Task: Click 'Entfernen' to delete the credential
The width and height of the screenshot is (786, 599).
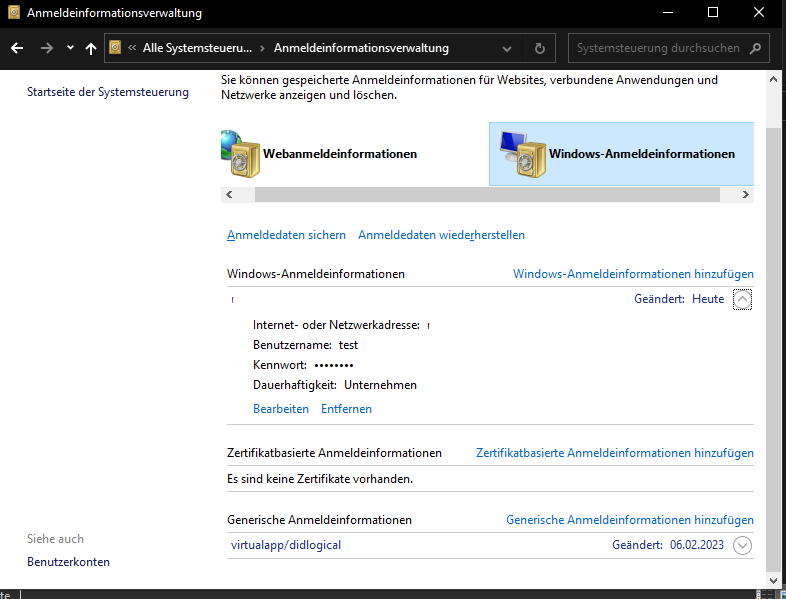Action: tap(346, 409)
